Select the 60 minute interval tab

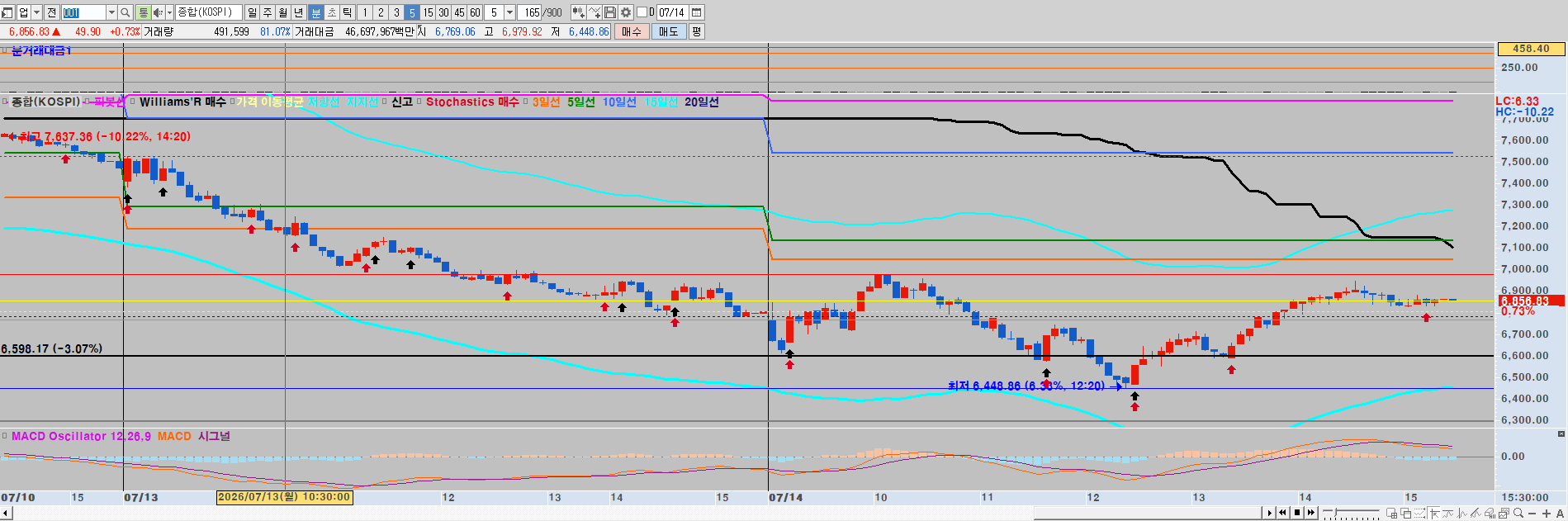click(x=475, y=12)
